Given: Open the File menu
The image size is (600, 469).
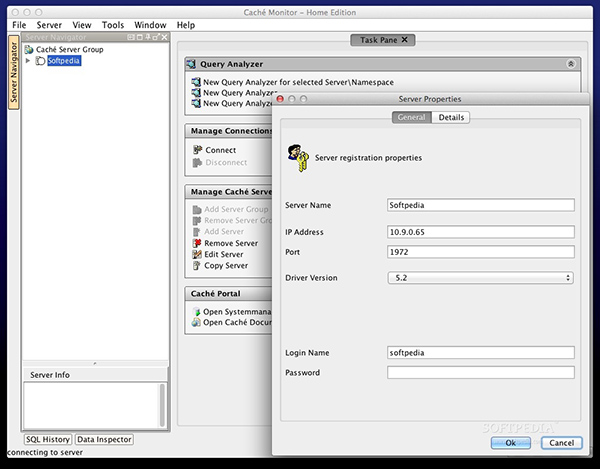Looking at the screenshot, I should (x=19, y=25).
